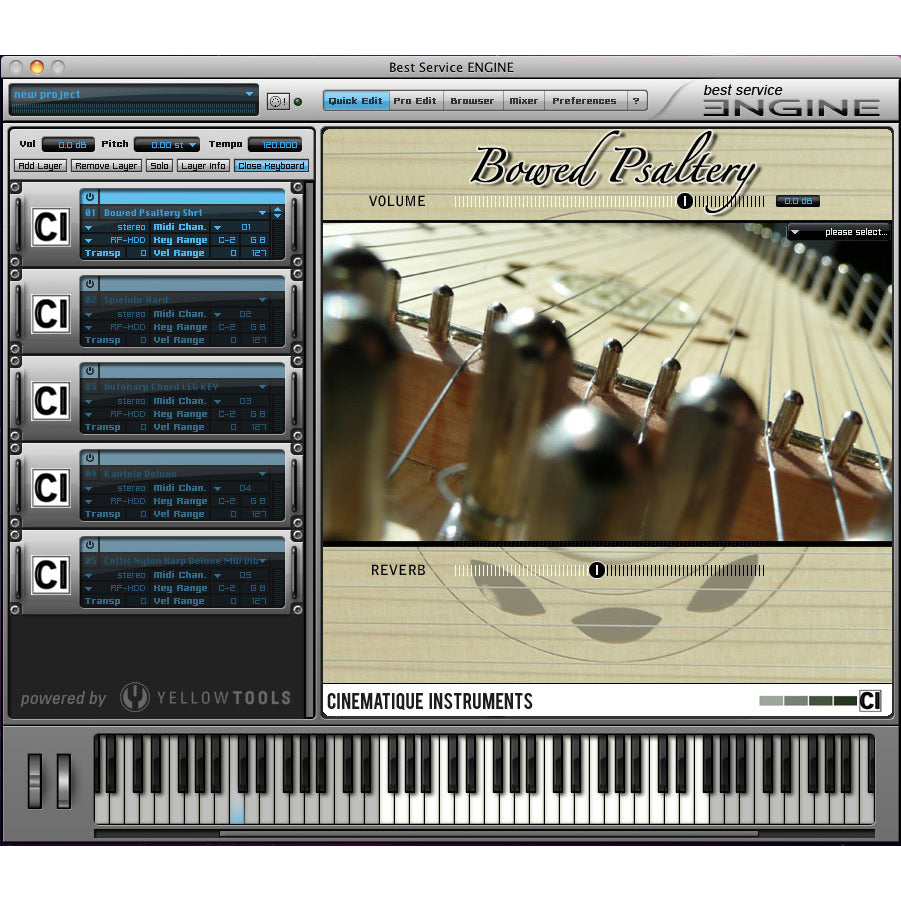The width and height of the screenshot is (901, 901).
Task: Click the CI Cinematique Instruments logo bottom right
Action: [868, 701]
